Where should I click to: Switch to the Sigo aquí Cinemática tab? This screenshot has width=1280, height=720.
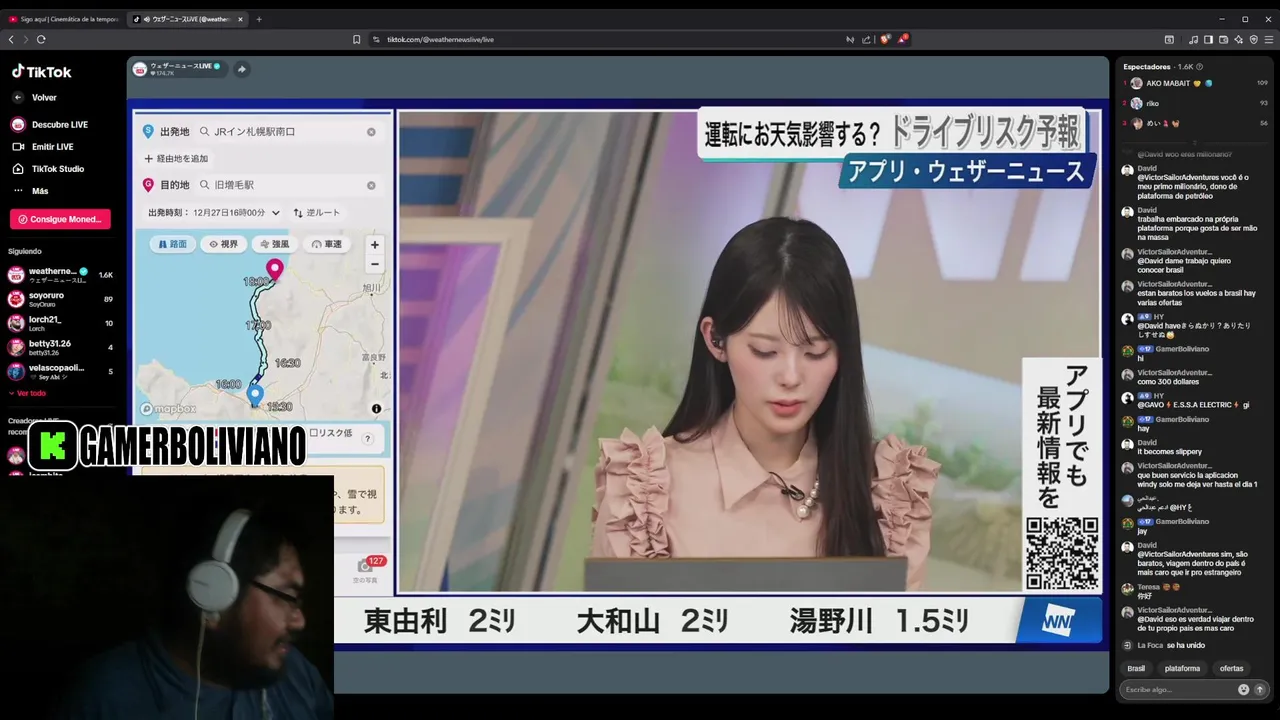(x=64, y=19)
